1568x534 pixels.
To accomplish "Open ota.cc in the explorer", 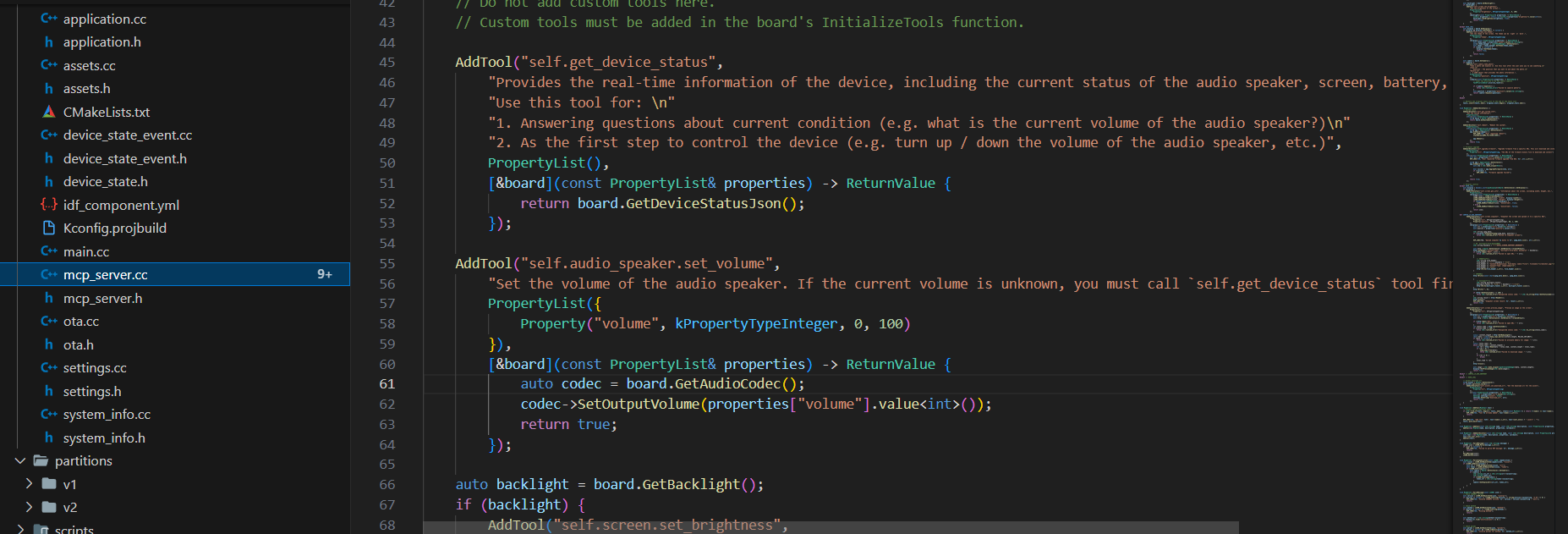I will click(x=81, y=321).
